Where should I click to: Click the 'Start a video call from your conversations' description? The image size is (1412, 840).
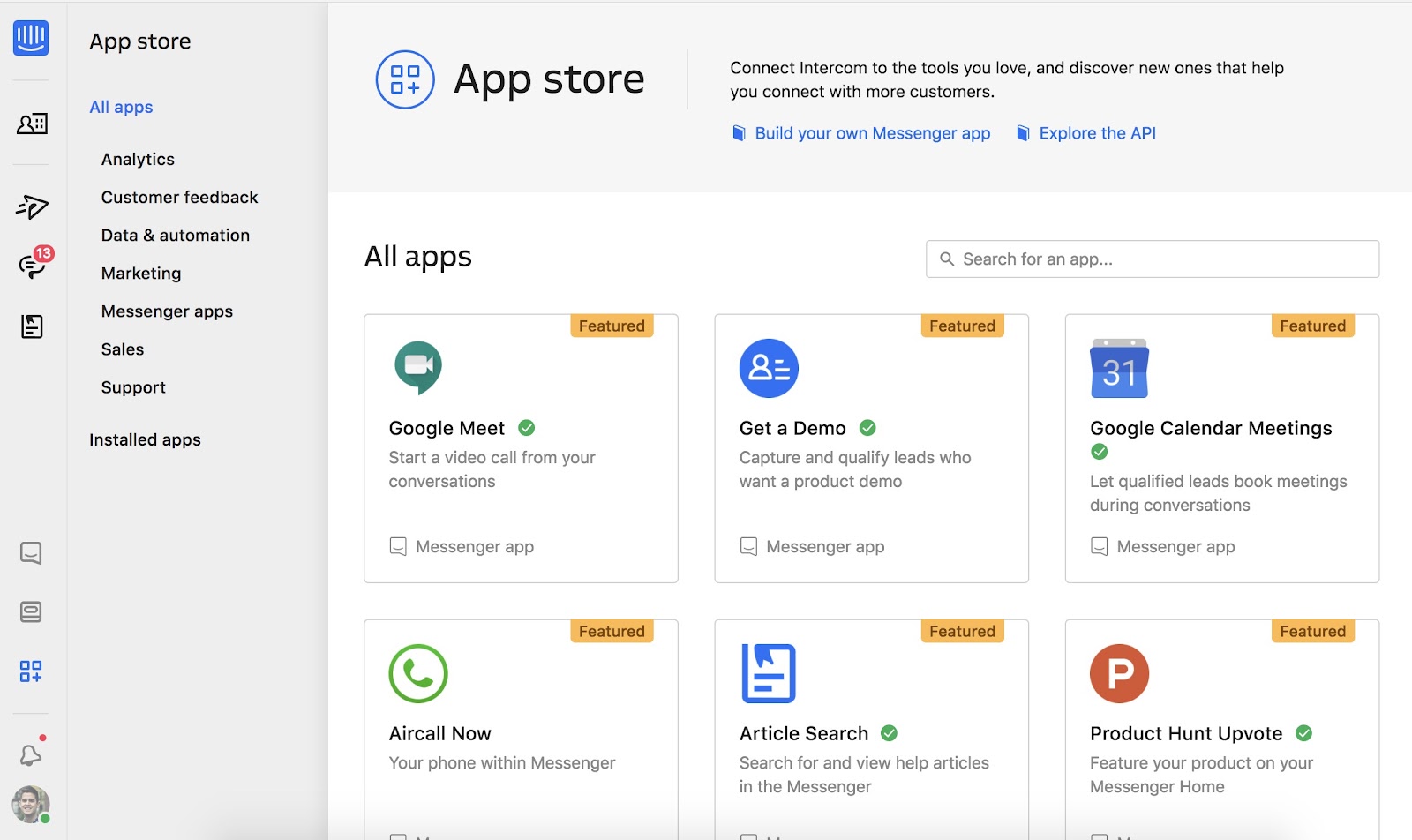click(492, 469)
